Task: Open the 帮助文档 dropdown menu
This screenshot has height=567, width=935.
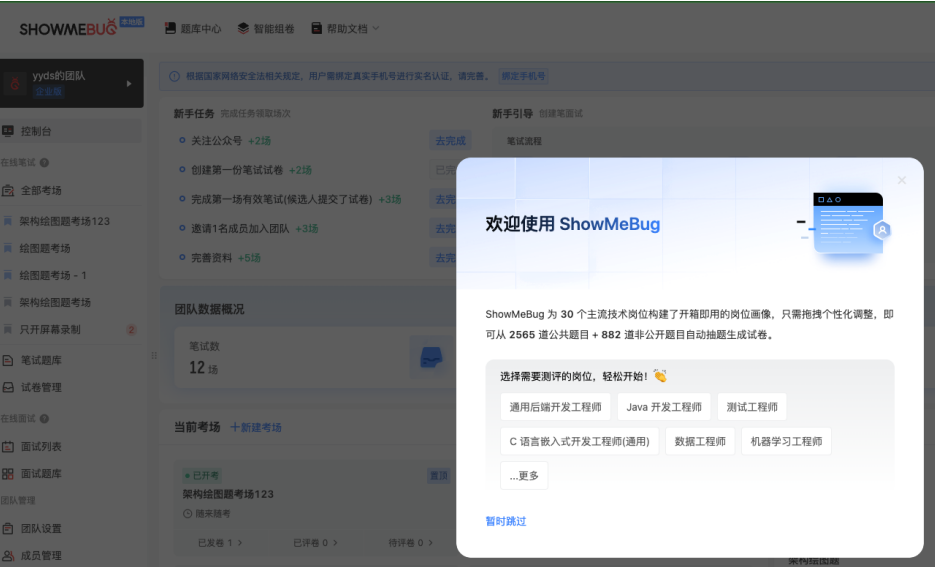Action: (x=345, y=29)
